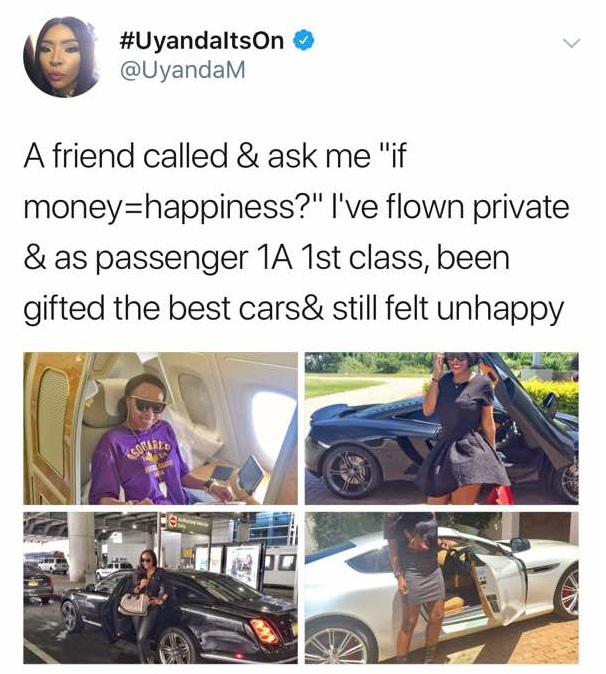
Task: Open the first-class airplane cabin photo
Action: coord(160,428)
